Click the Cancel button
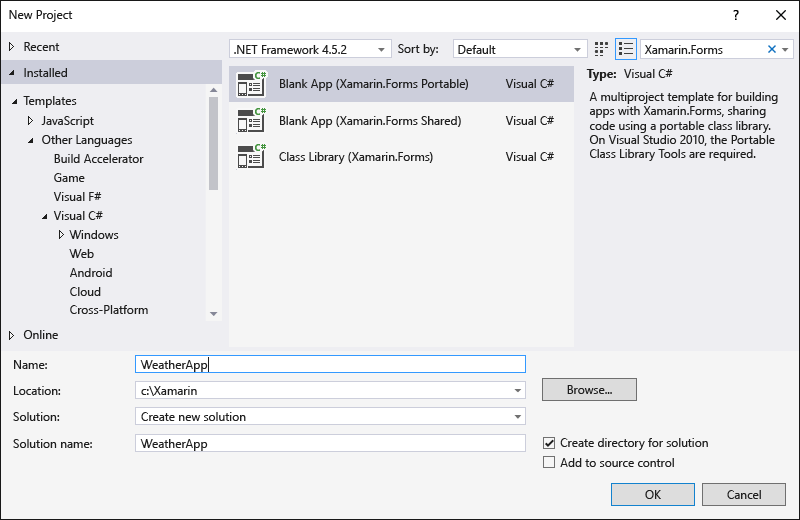This screenshot has height=520, width=800. pyautogui.click(x=743, y=494)
